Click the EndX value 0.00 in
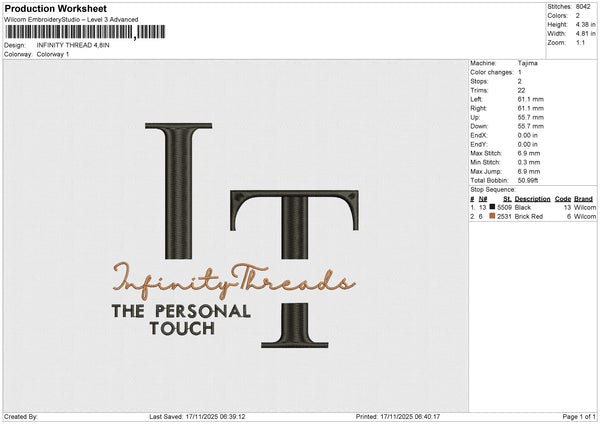600x424 pixels. tap(528, 135)
